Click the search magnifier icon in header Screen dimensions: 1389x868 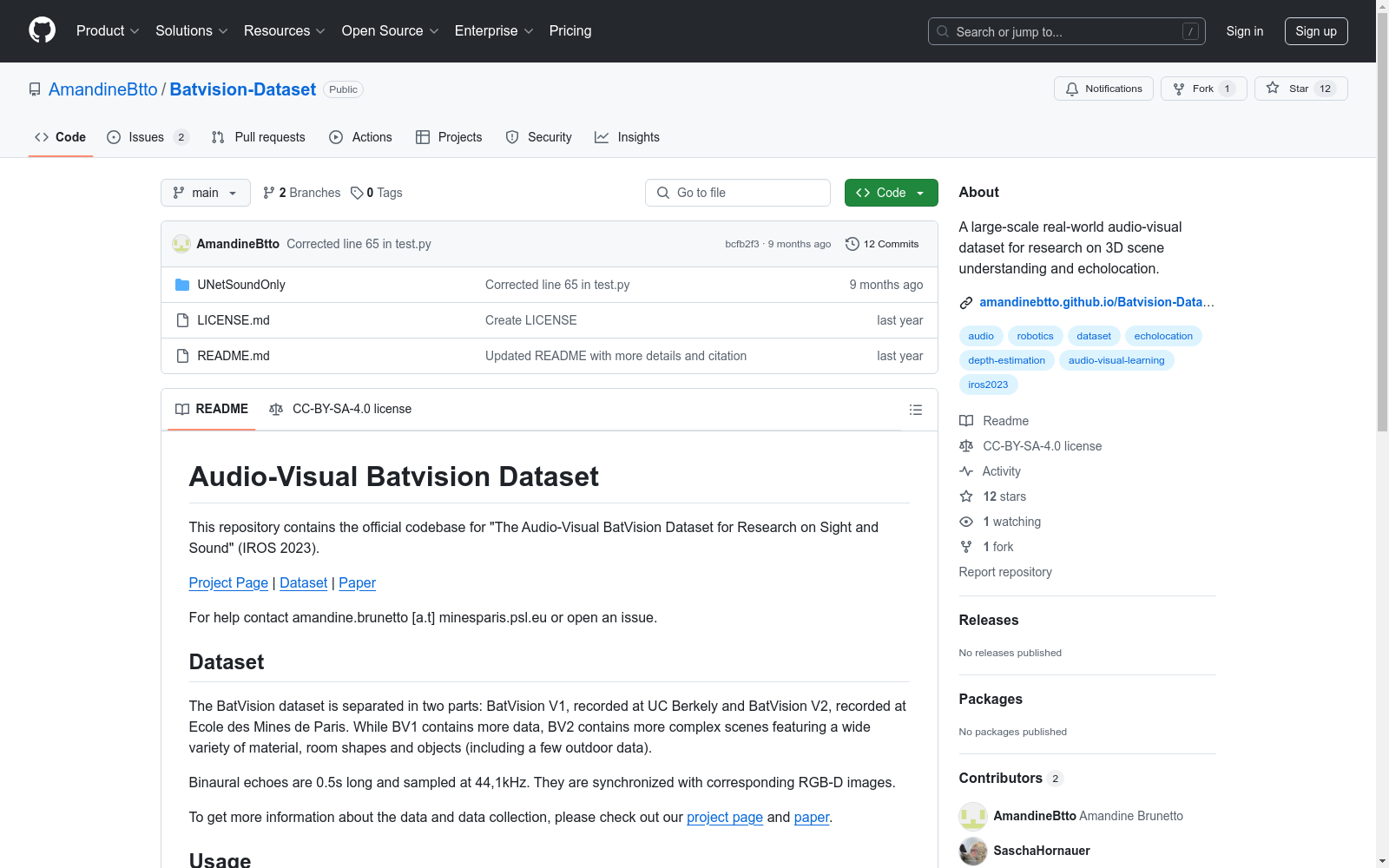click(x=943, y=31)
